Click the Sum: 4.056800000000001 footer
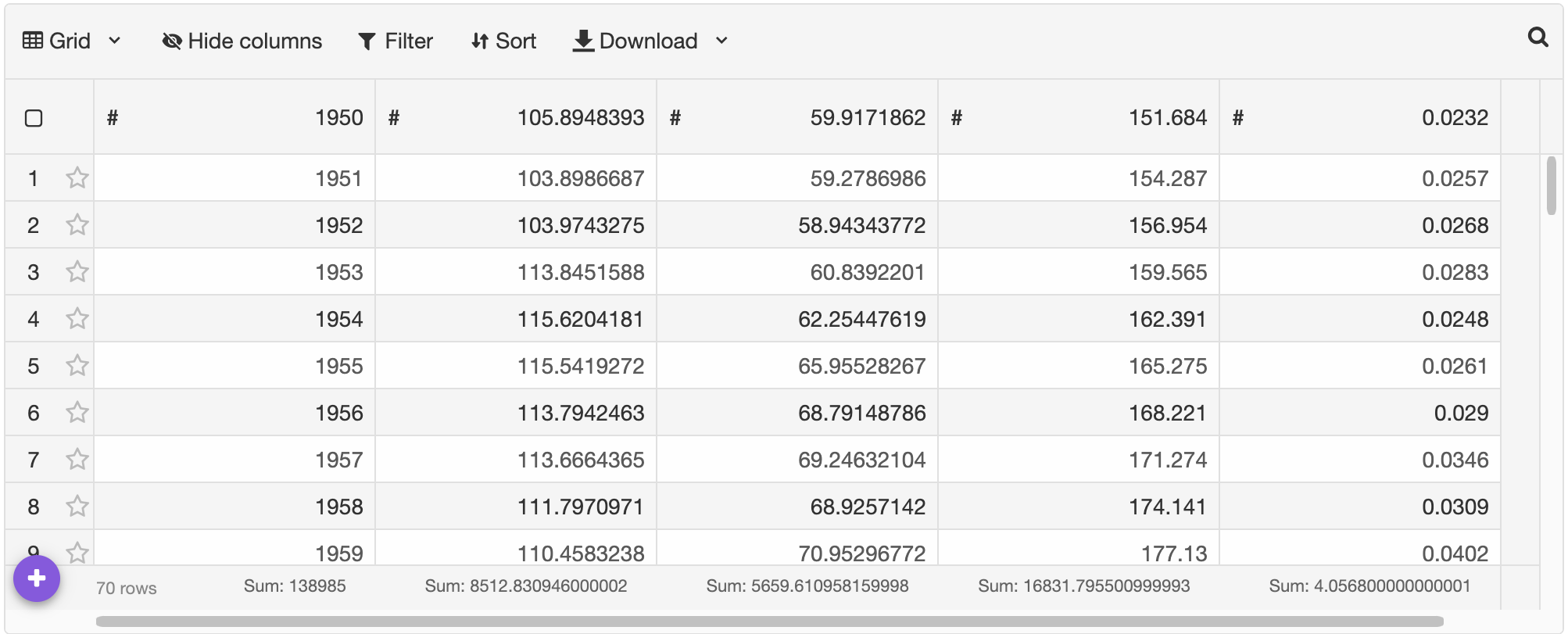Image resolution: width=1568 pixels, height=634 pixels. pyautogui.click(x=1369, y=586)
